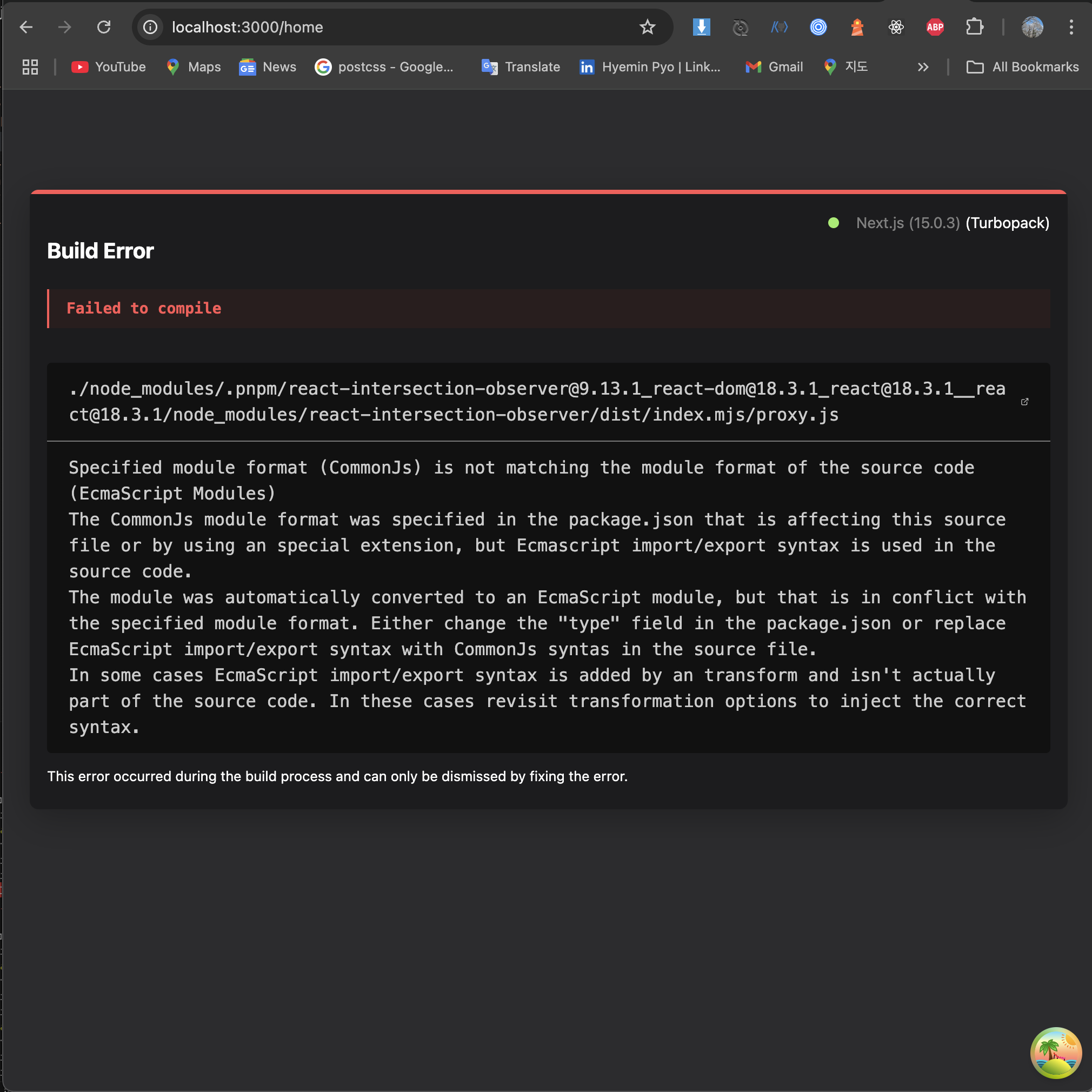Click the Chrome profile avatar
Image resolution: width=1092 pixels, height=1092 pixels.
pos(1031,27)
